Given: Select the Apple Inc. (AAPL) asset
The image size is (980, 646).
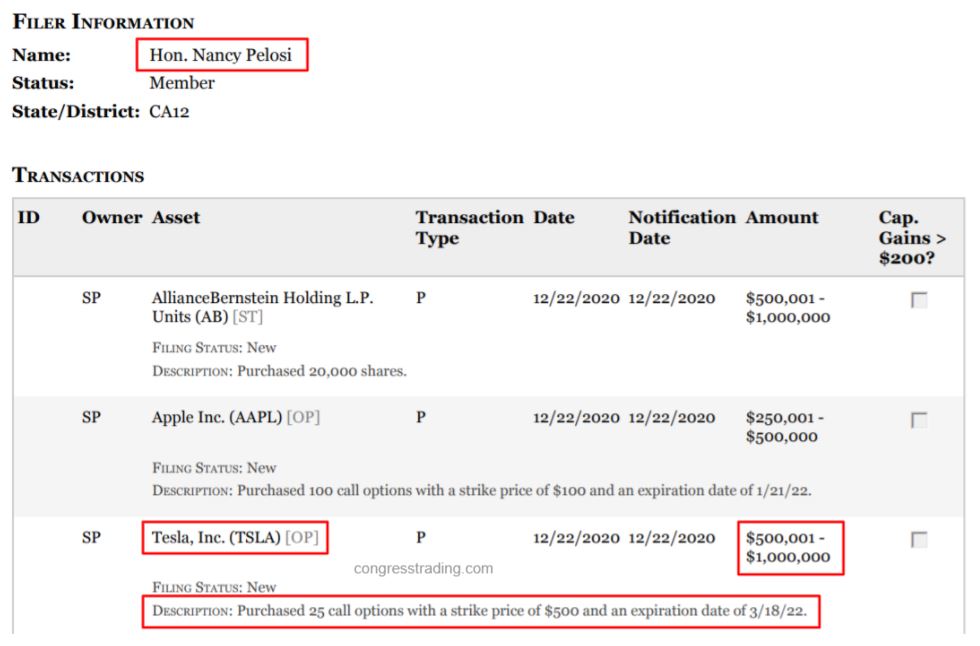Looking at the screenshot, I should point(236,417).
